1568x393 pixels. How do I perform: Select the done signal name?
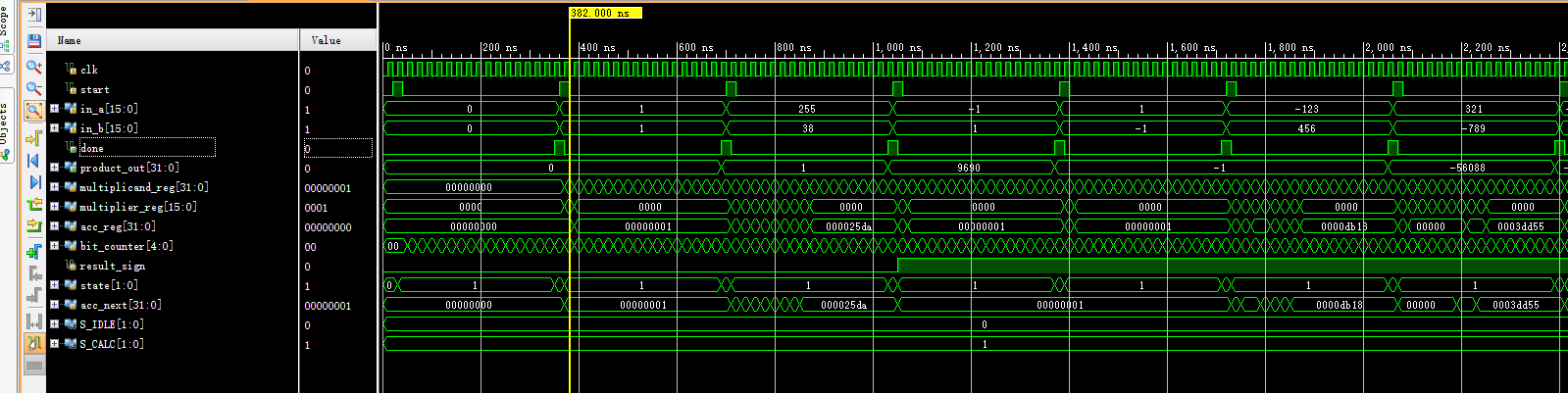tap(91, 148)
